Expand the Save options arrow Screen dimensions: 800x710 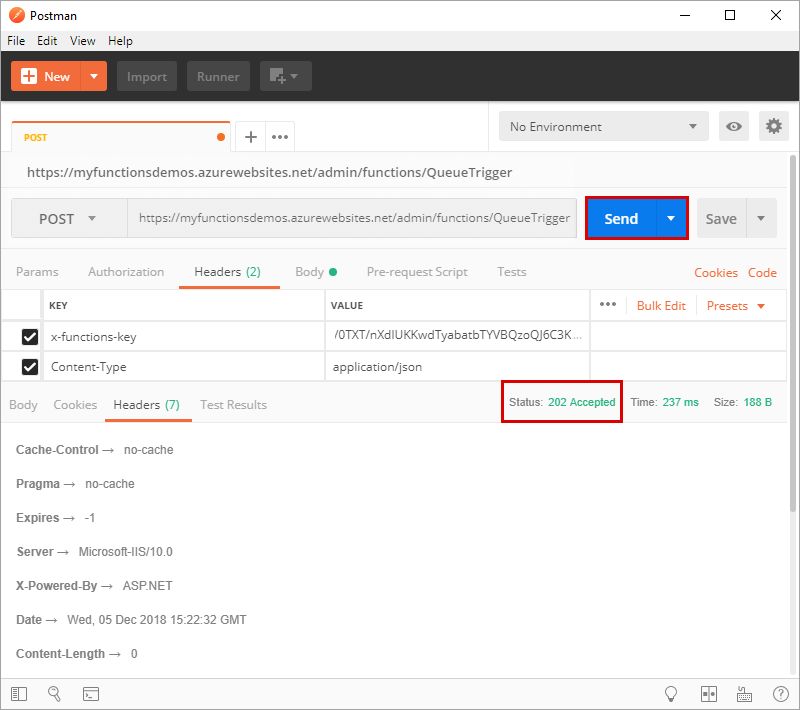[761, 218]
